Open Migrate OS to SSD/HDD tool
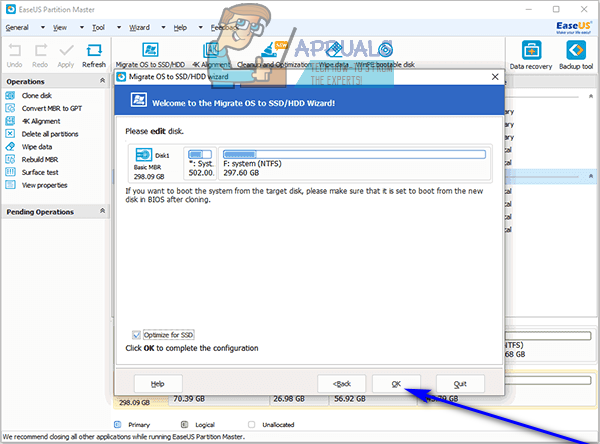The width and height of the screenshot is (600, 444). [x=150, y=55]
